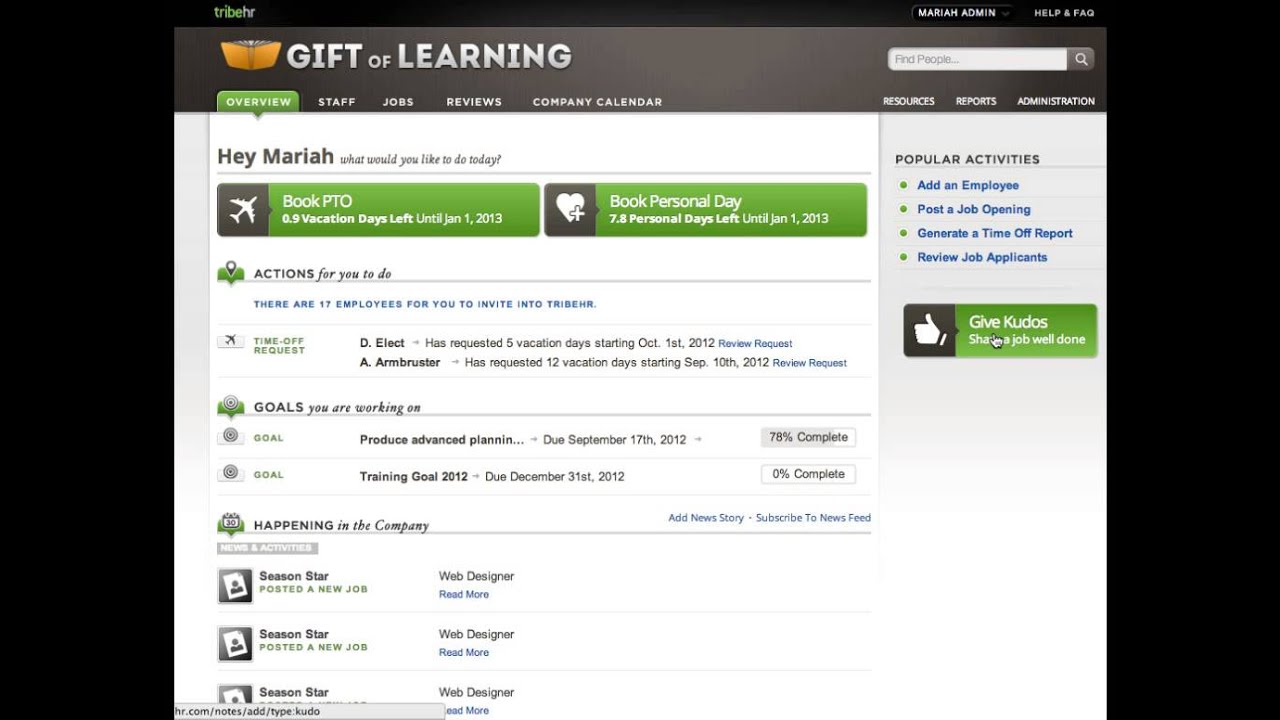
Task: Open the Review Job Applicants link
Action: point(982,257)
